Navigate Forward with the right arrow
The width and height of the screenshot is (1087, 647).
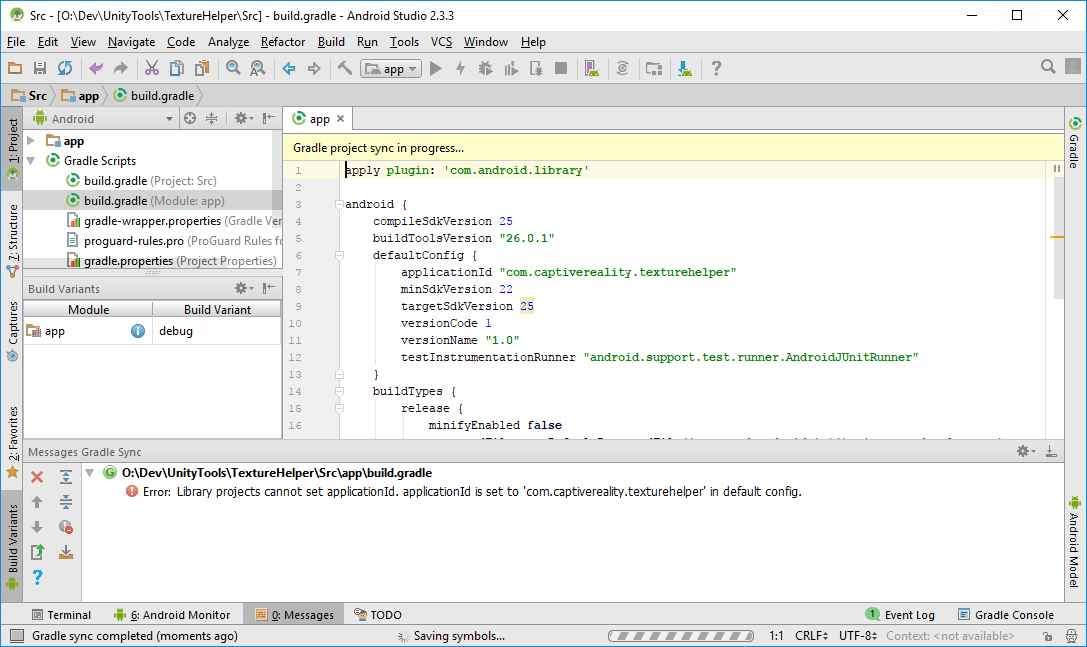pos(314,68)
